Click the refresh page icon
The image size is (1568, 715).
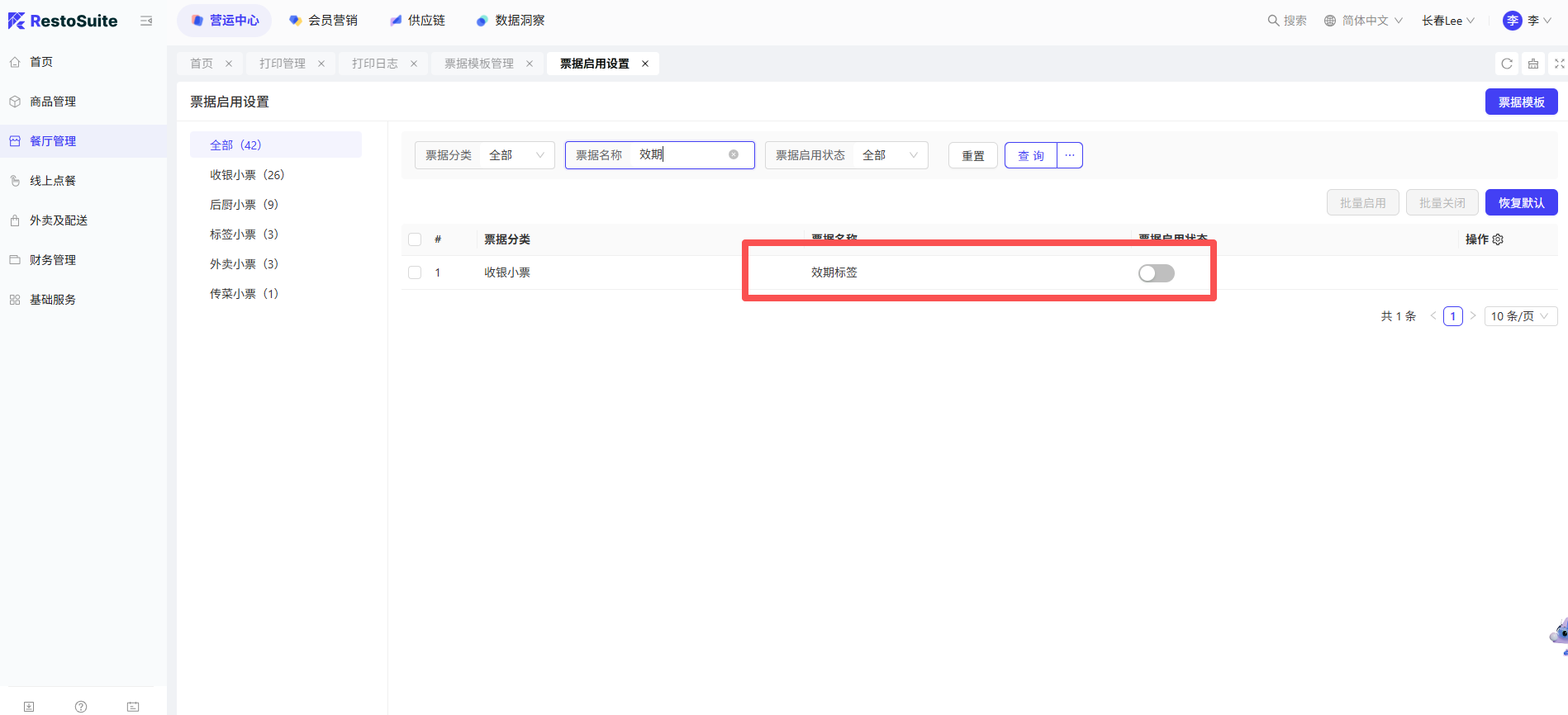(1507, 64)
